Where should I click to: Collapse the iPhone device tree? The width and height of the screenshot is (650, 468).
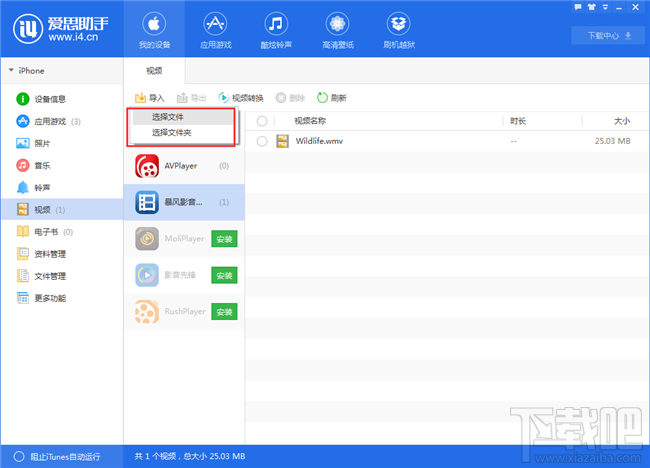(11, 70)
